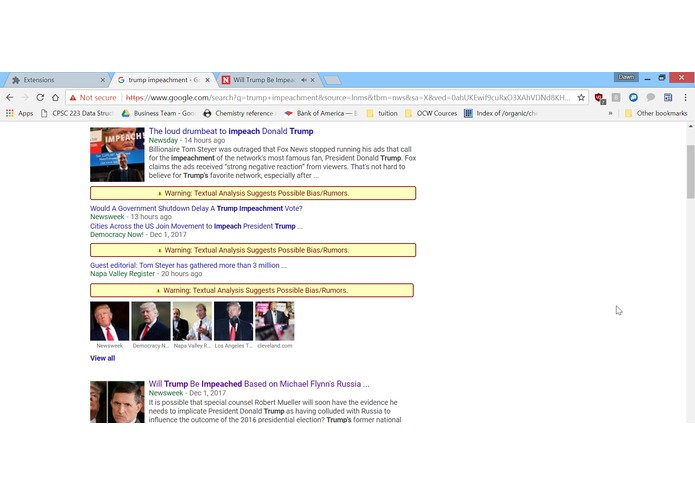Open the Government Shutdown Delay Newsweek article
The width and height of the screenshot is (695, 494).
(196, 208)
